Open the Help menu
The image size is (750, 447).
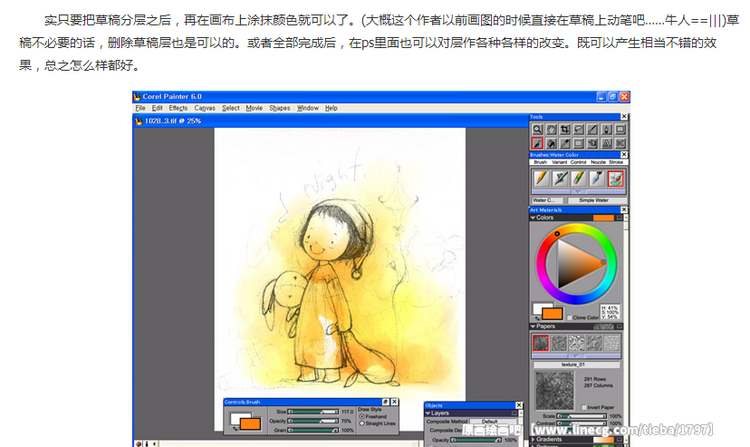coord(331,108)
